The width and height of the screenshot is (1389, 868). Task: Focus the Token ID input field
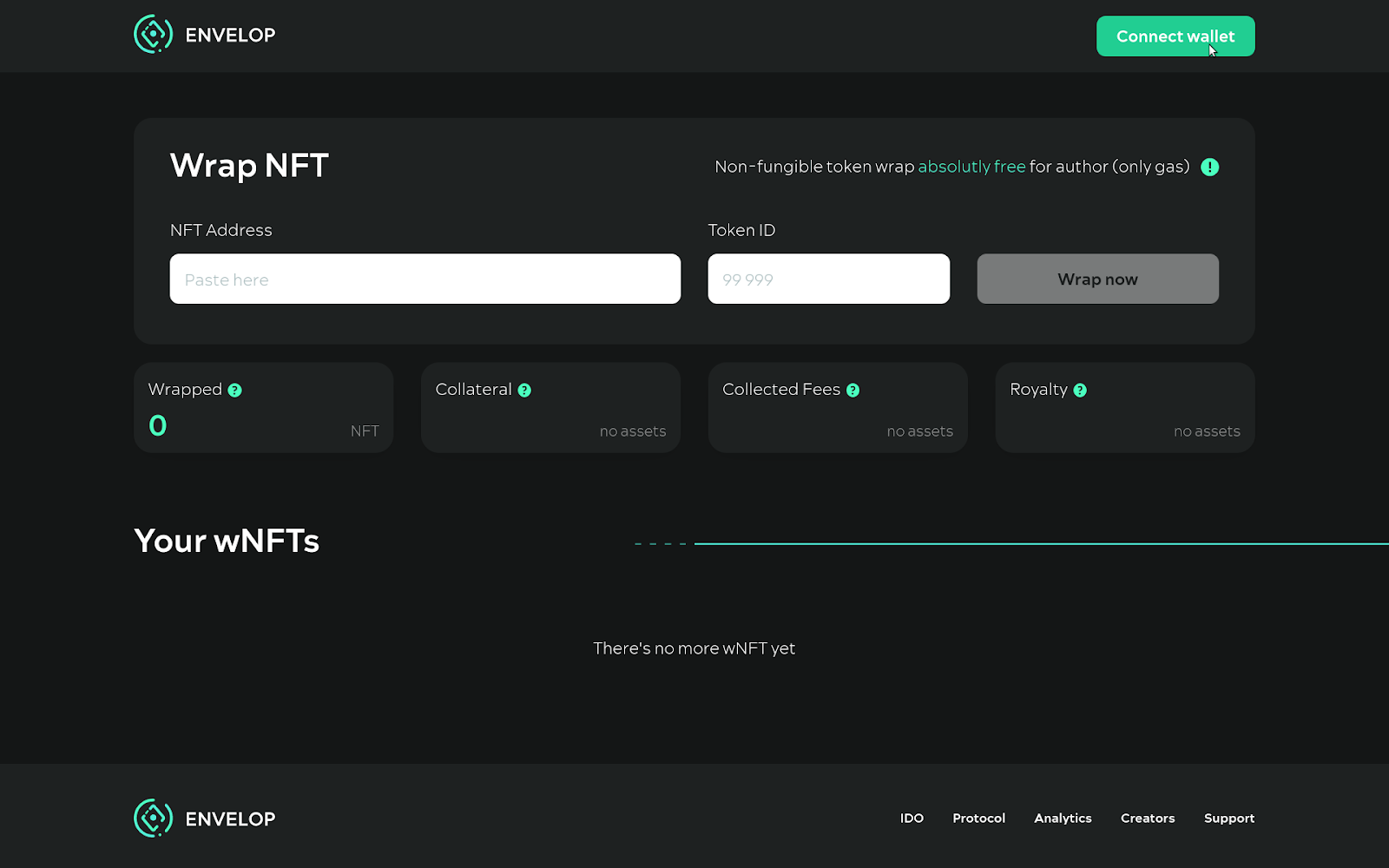pyautogui.click(x=829, y=279)
